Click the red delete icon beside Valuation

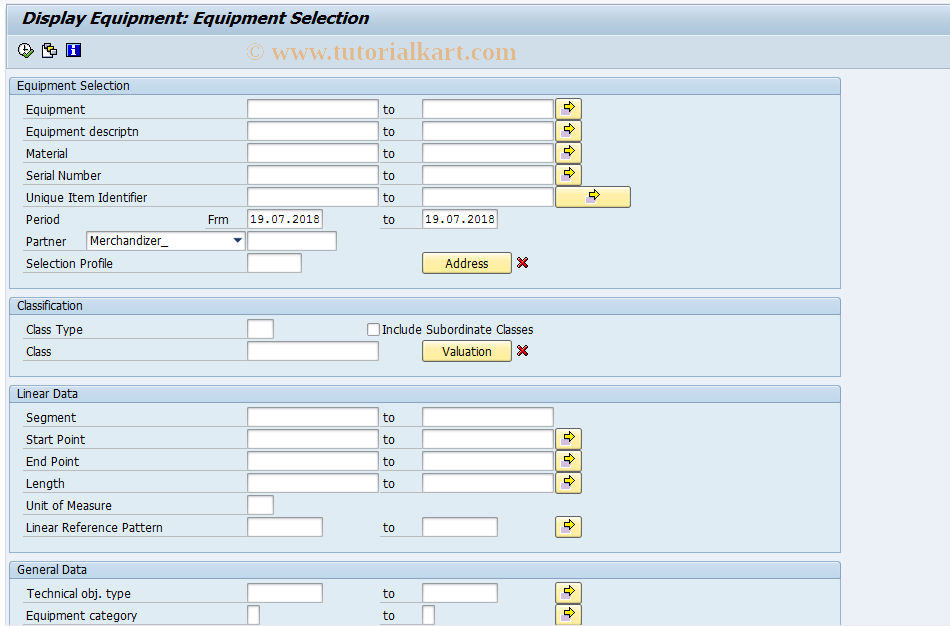pos(522,351)
